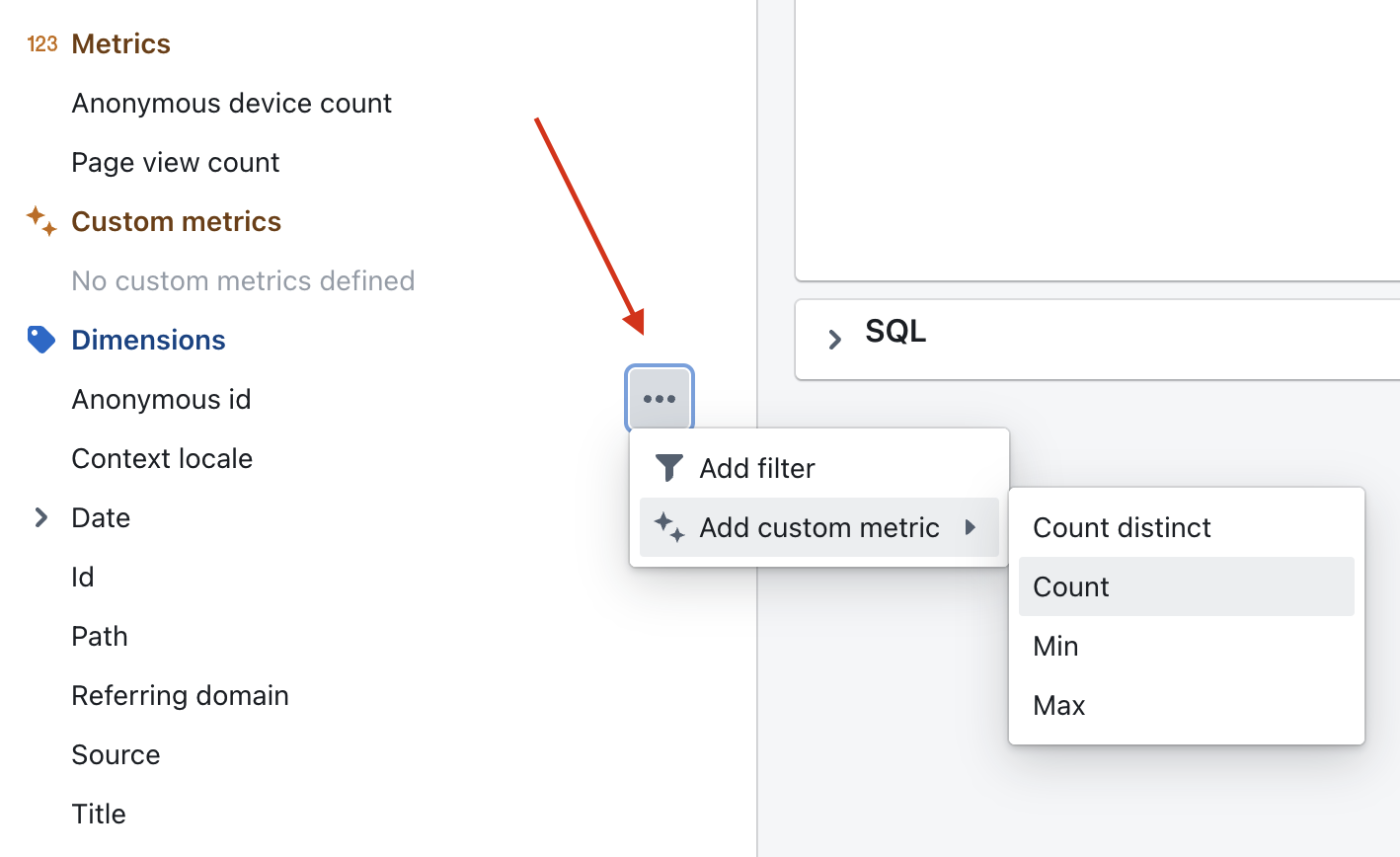Choose Max in the custom metric submenu

coord(1058,705)
